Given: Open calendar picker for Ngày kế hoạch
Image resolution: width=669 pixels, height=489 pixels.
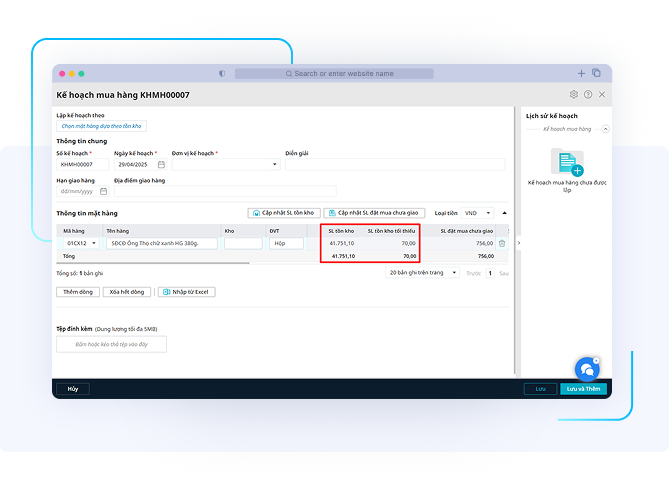Looking at the screenshot, I should [x=161, y=165].
